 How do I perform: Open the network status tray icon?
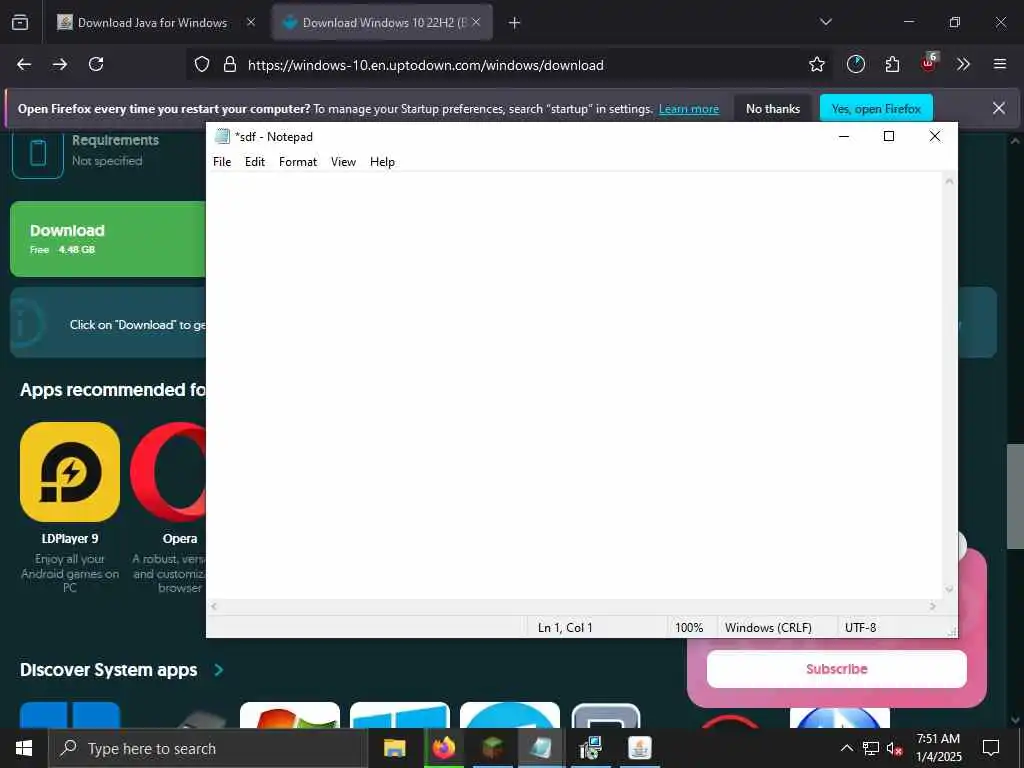[x=871, y=748]
